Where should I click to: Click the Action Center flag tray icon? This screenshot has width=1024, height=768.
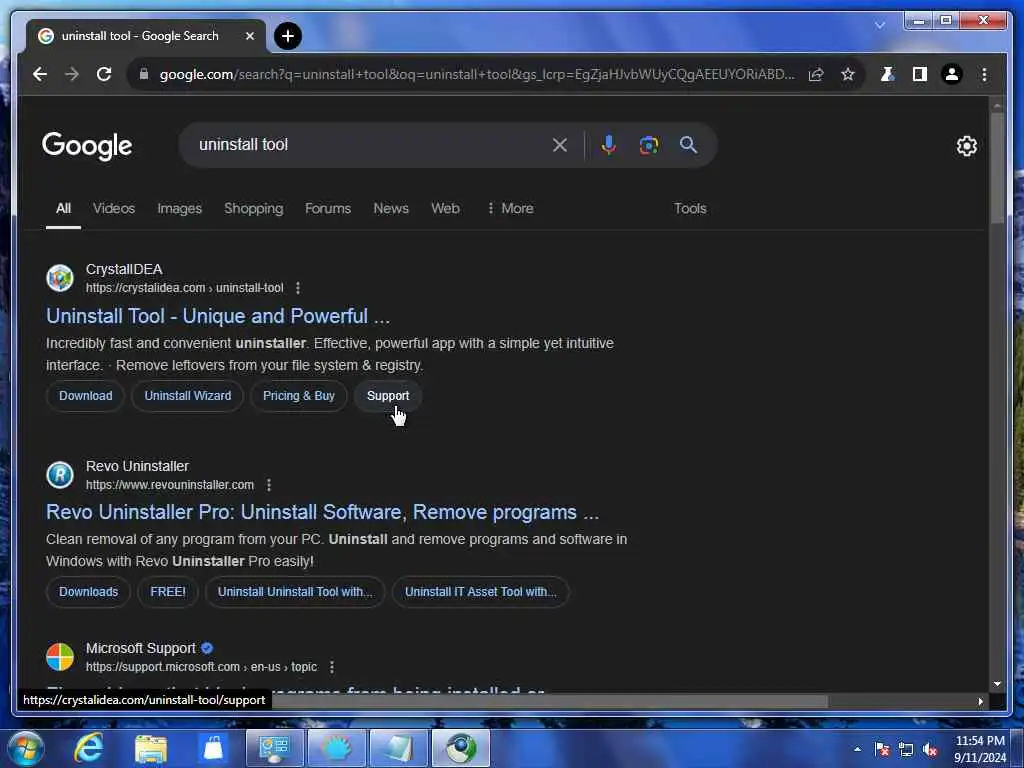882,749
